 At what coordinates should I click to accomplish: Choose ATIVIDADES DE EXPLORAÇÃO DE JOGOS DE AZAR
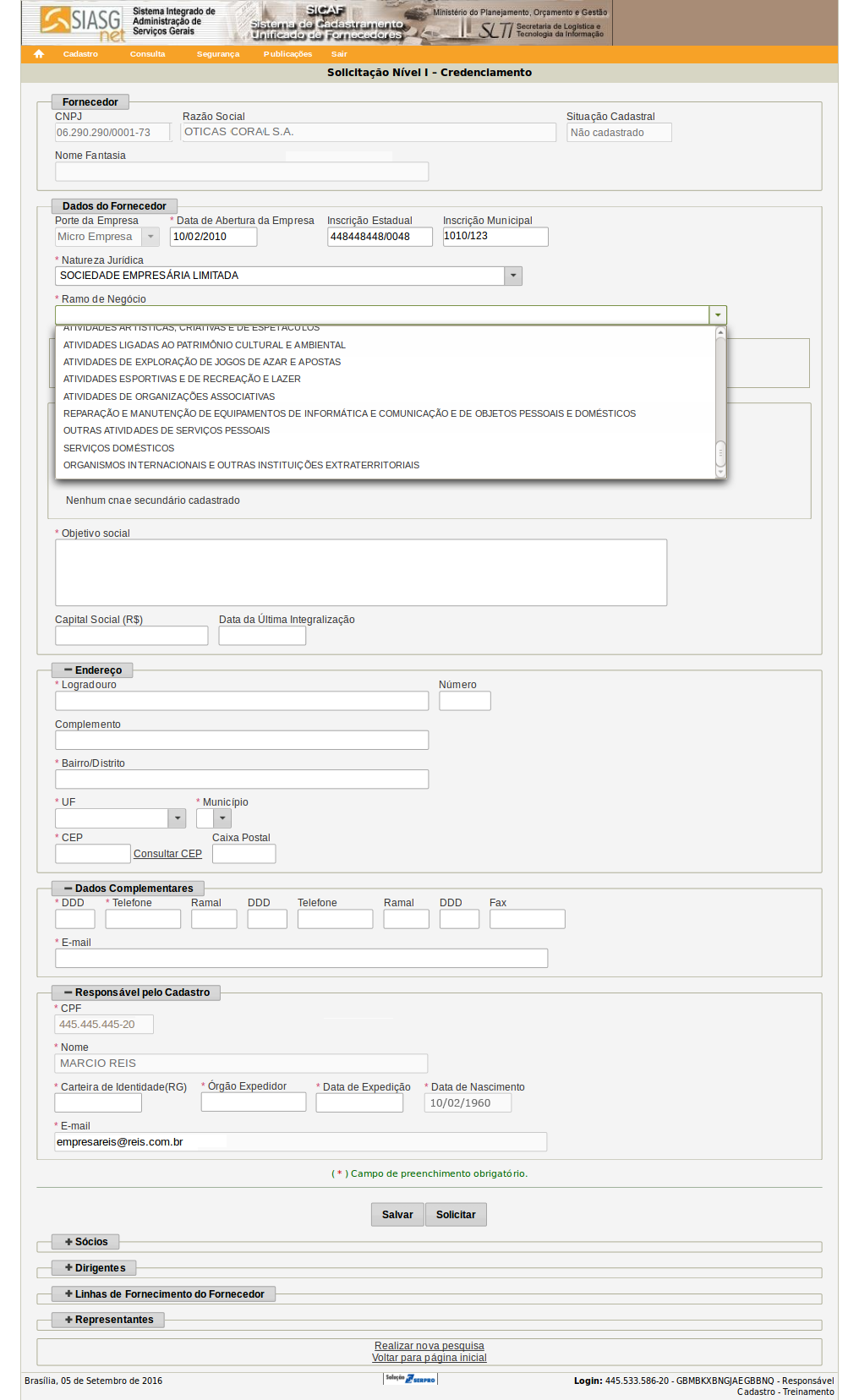point(202,362)
